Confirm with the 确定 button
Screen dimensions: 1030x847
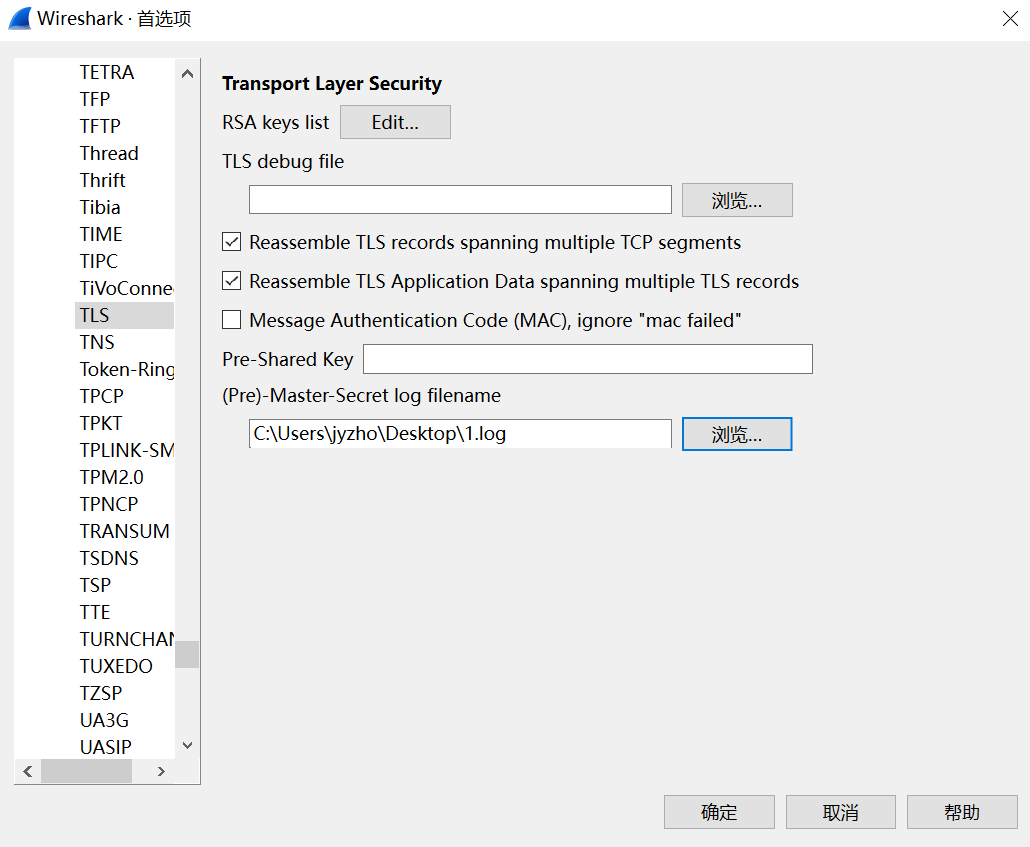719,812
